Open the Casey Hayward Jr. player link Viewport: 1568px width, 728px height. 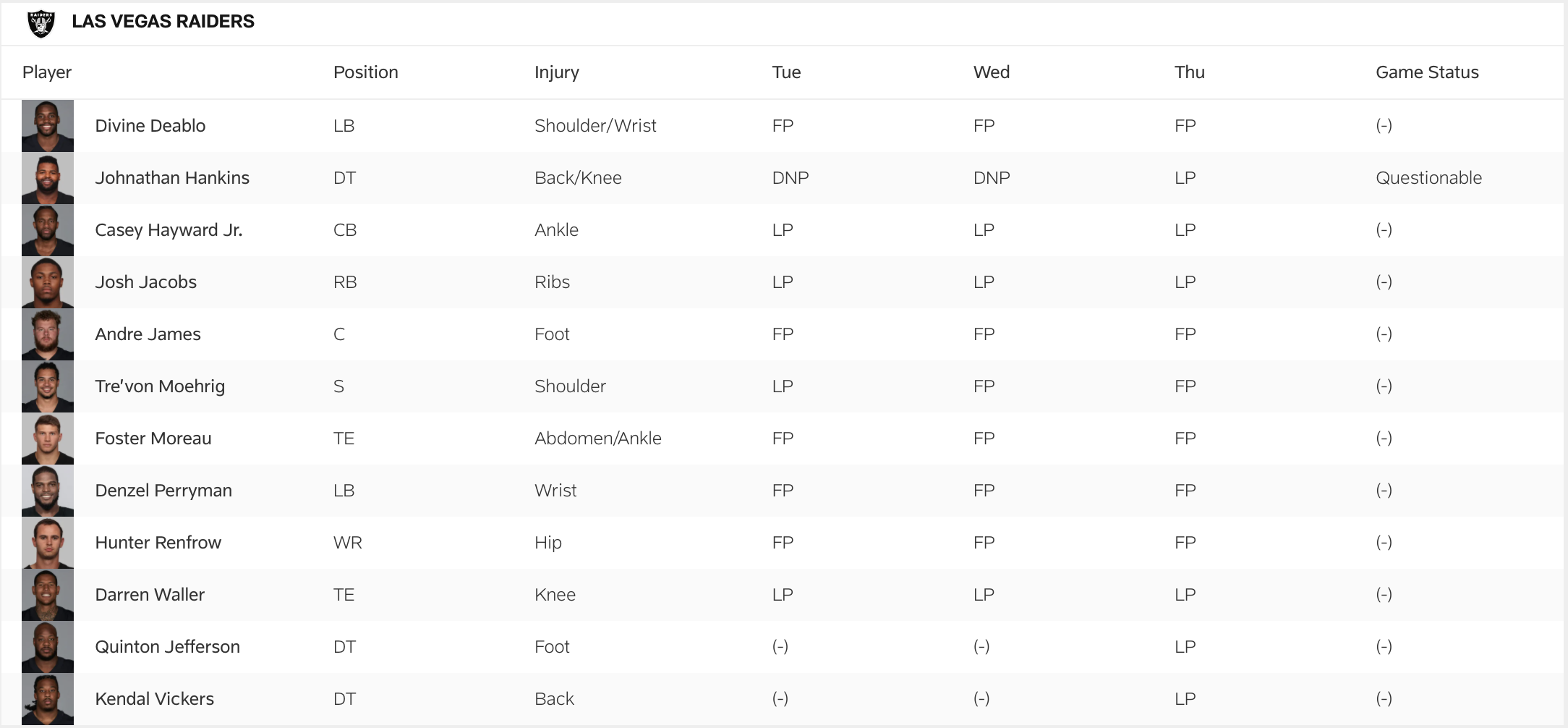pos(169,230)
